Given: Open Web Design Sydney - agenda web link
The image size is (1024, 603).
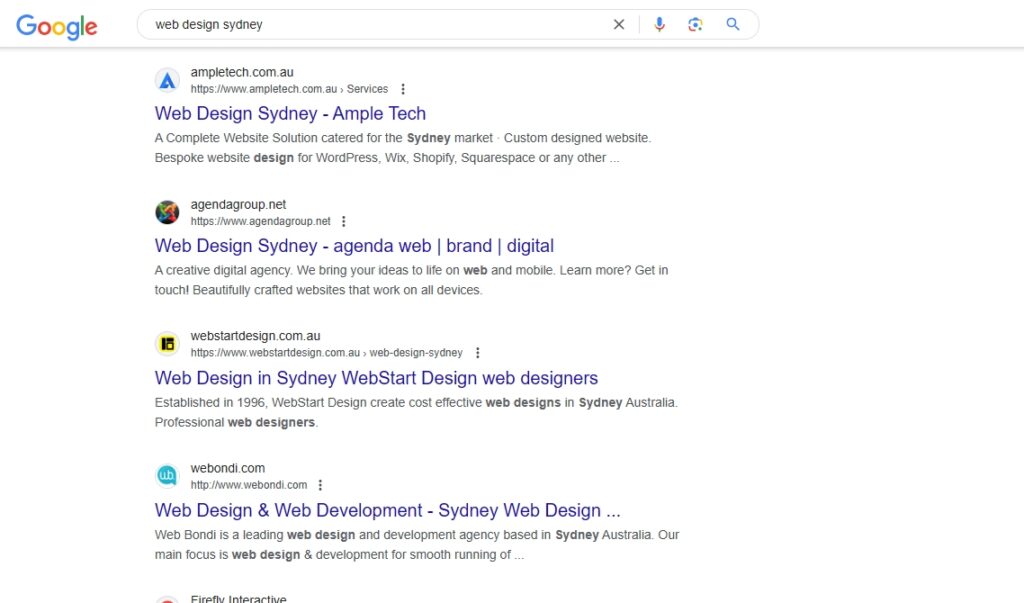Looking at the screenshot, I should click(354, 246).
